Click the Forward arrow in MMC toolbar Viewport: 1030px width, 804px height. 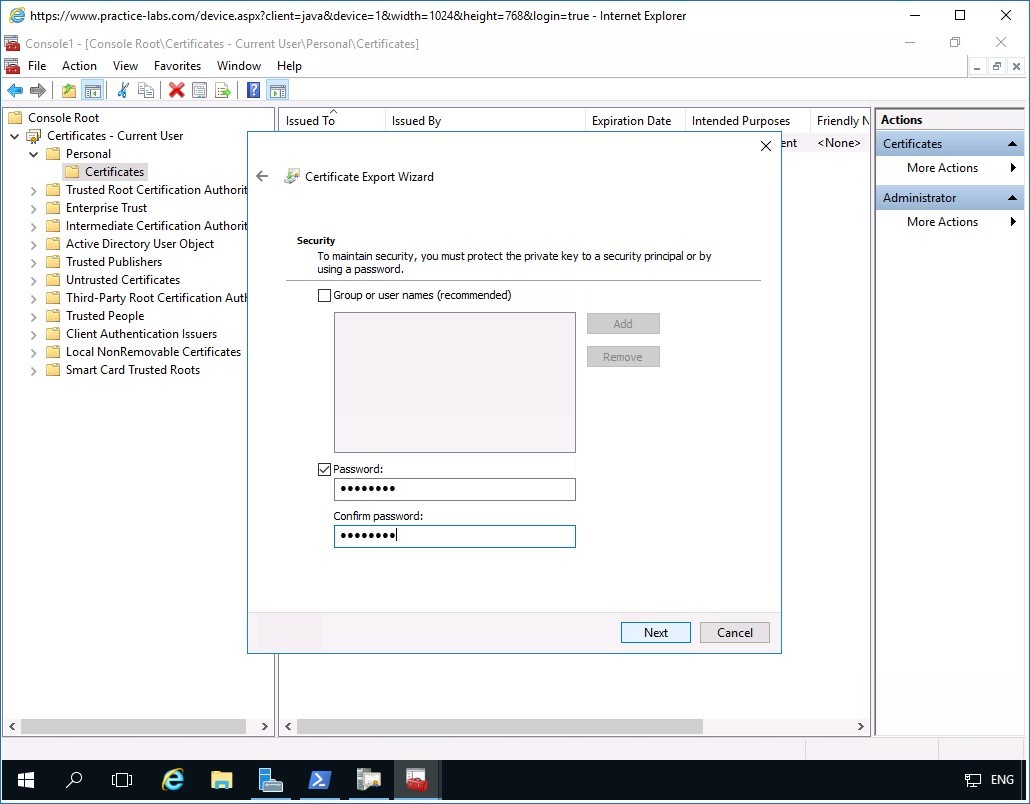click(x=38, y=91)
